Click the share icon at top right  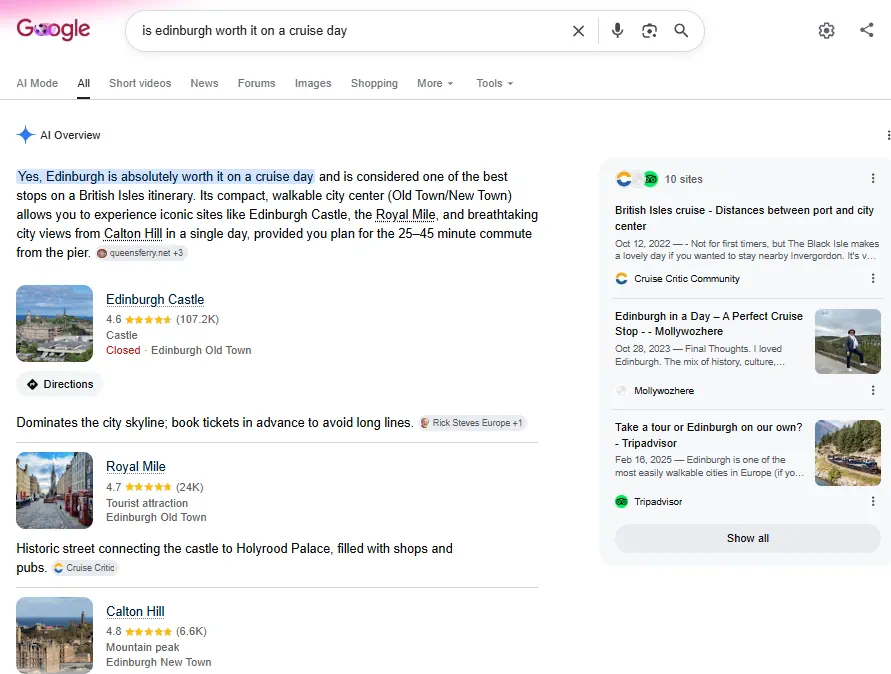point(867,30)
